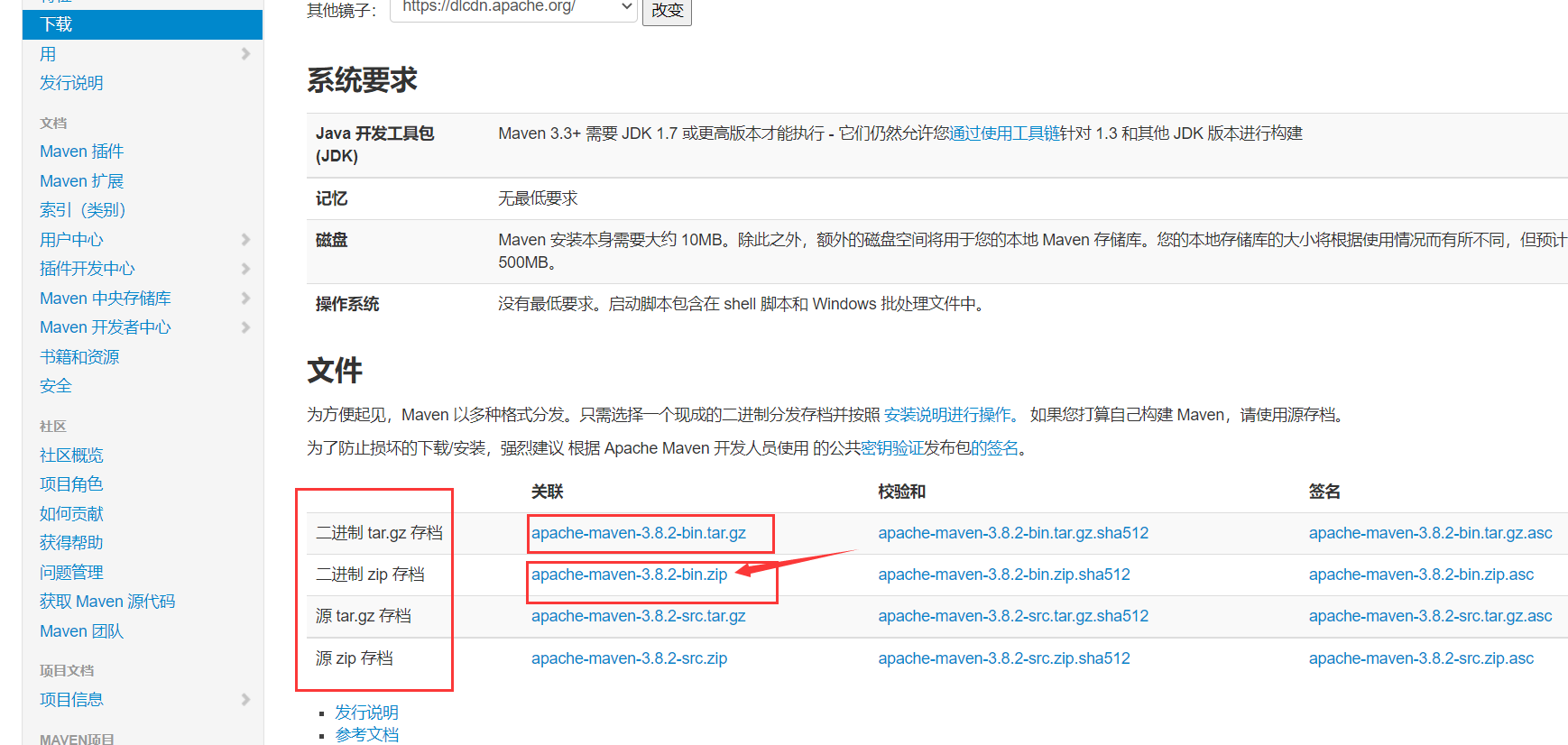Viewport: 1568px width, 745px height.
Task: Open apache-maven-3.8.2-src.zip.sha512 checksum
Action: pyautogui.click(x=1004, y=658)
